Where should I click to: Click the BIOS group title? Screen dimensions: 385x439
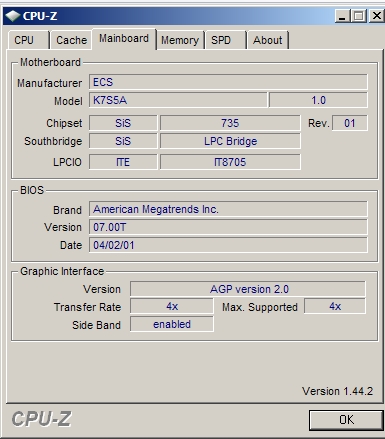pyautogui.click(x=32, y=190)
